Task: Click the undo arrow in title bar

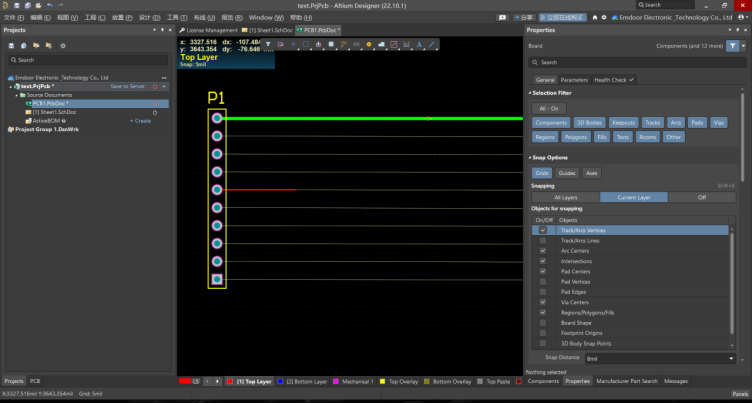Action: (49, 5)
